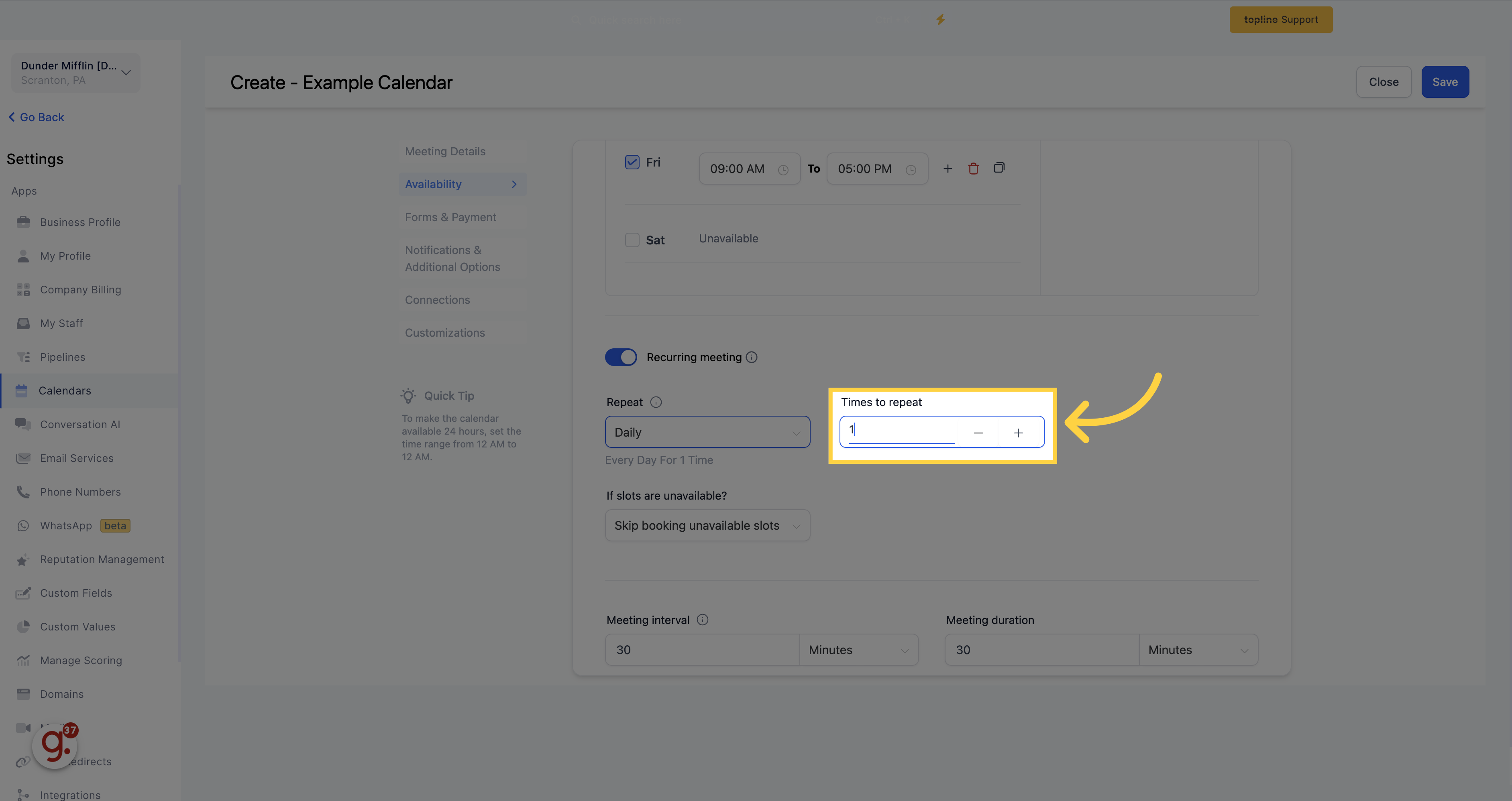This screenshot has height=801, width=1512.
Task: Delete the Friday time slot with trash icon
Action: click(x=973, y=169)
